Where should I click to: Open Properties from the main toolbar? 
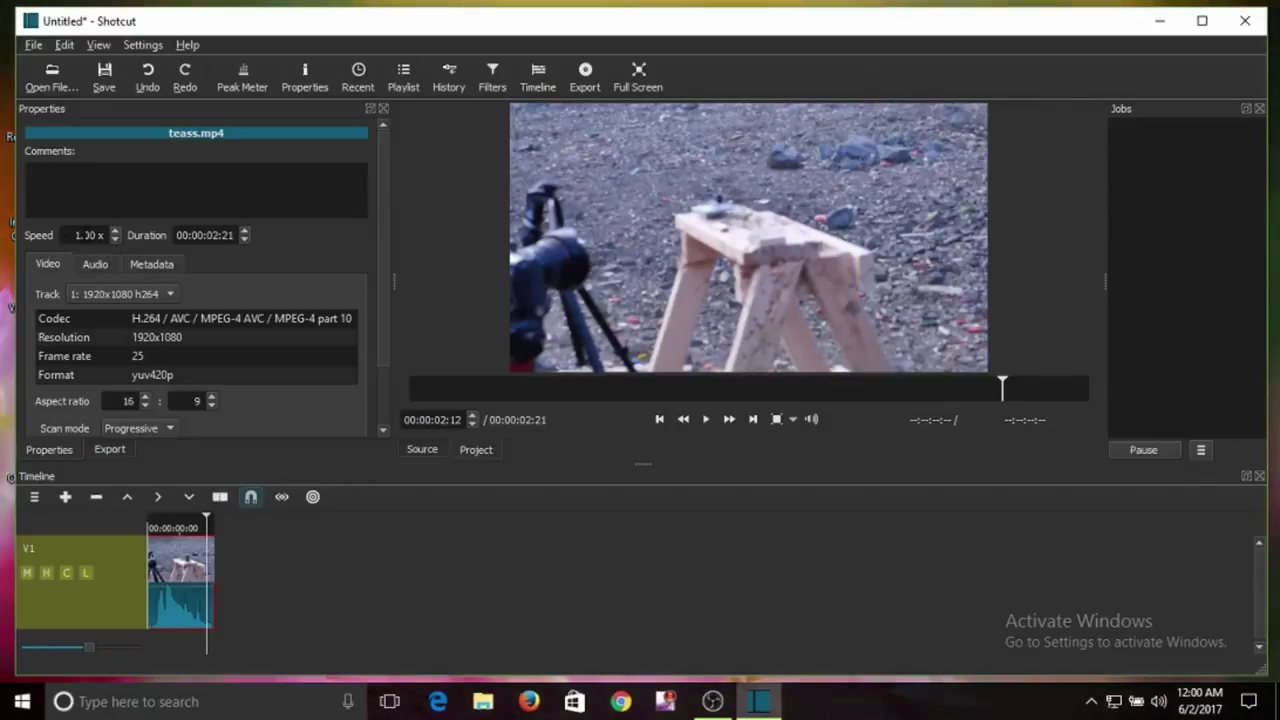tap(305, 77)
